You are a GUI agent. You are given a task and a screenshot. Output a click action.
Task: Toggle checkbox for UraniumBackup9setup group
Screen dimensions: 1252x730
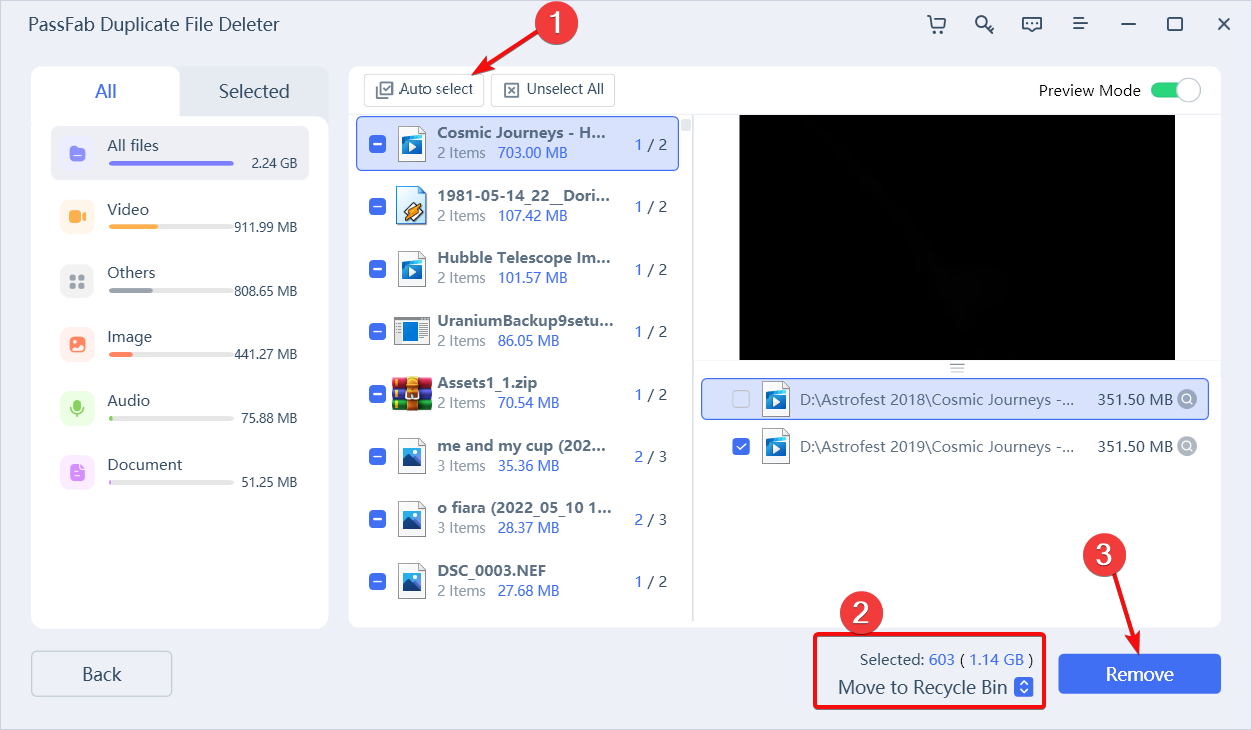point(377,331)
